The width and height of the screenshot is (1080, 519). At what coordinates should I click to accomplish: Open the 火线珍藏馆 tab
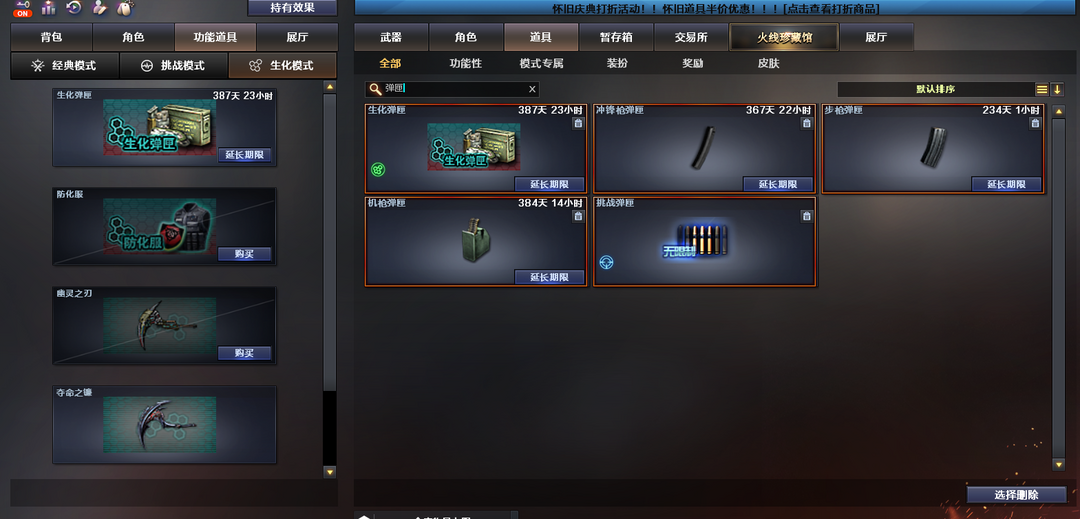click(x=784, y=37)
